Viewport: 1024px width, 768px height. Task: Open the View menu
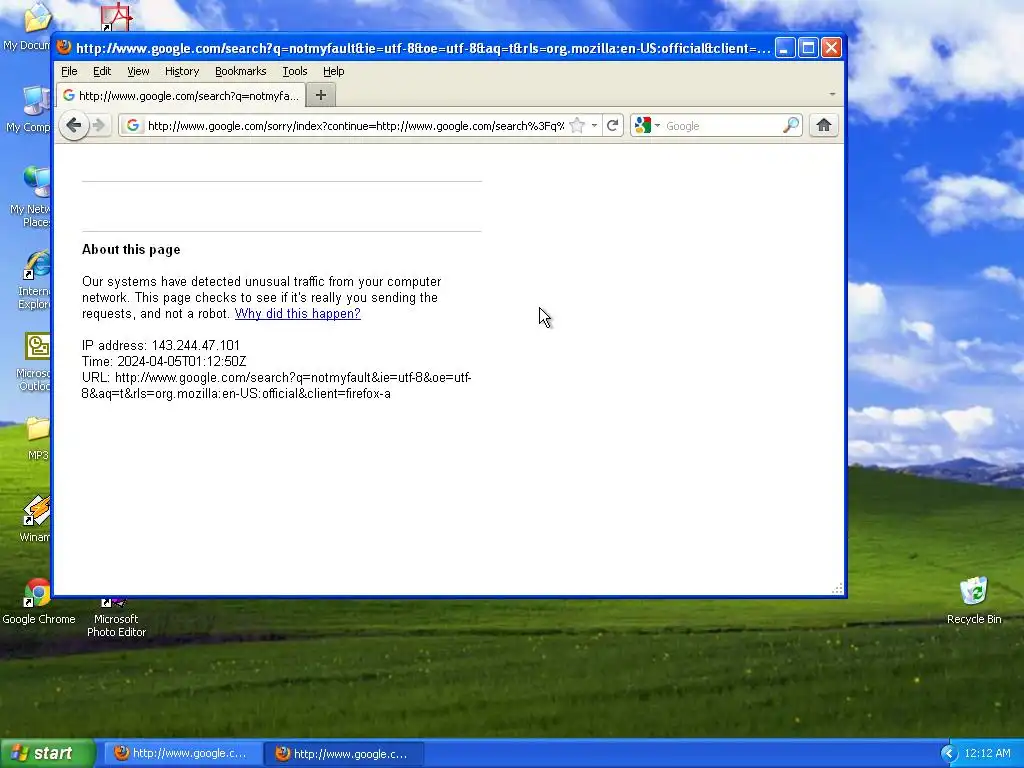tap(138, 71)
